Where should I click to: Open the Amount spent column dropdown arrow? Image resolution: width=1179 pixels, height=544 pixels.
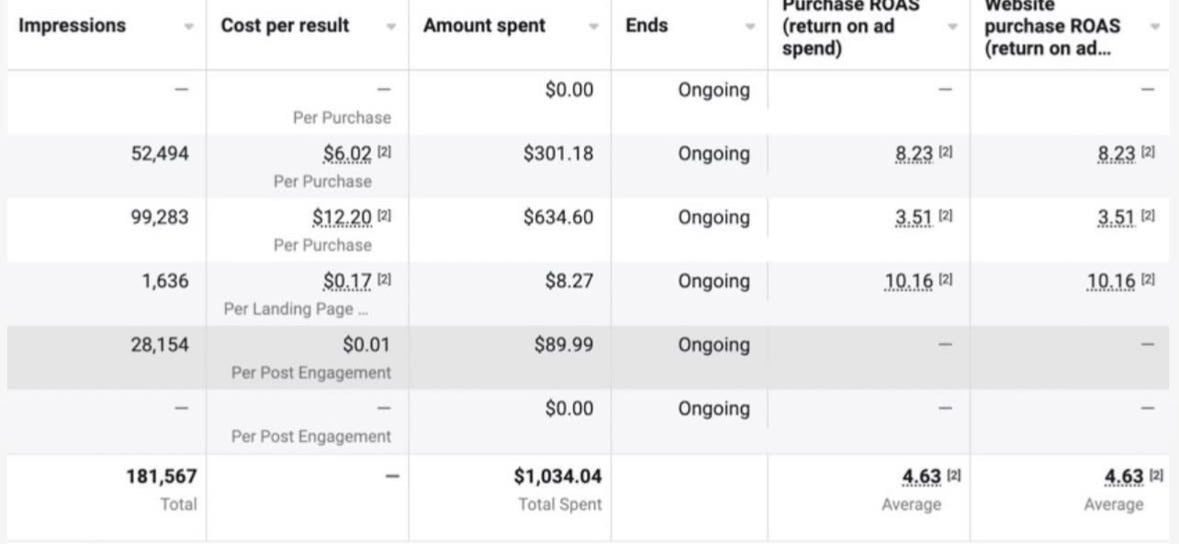coord(593,27)
